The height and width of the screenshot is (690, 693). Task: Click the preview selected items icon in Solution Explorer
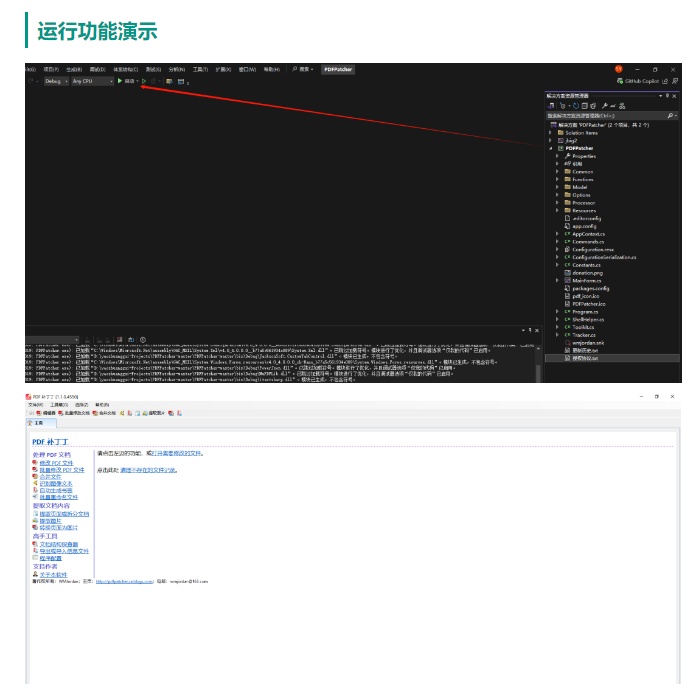coord(613,106)
